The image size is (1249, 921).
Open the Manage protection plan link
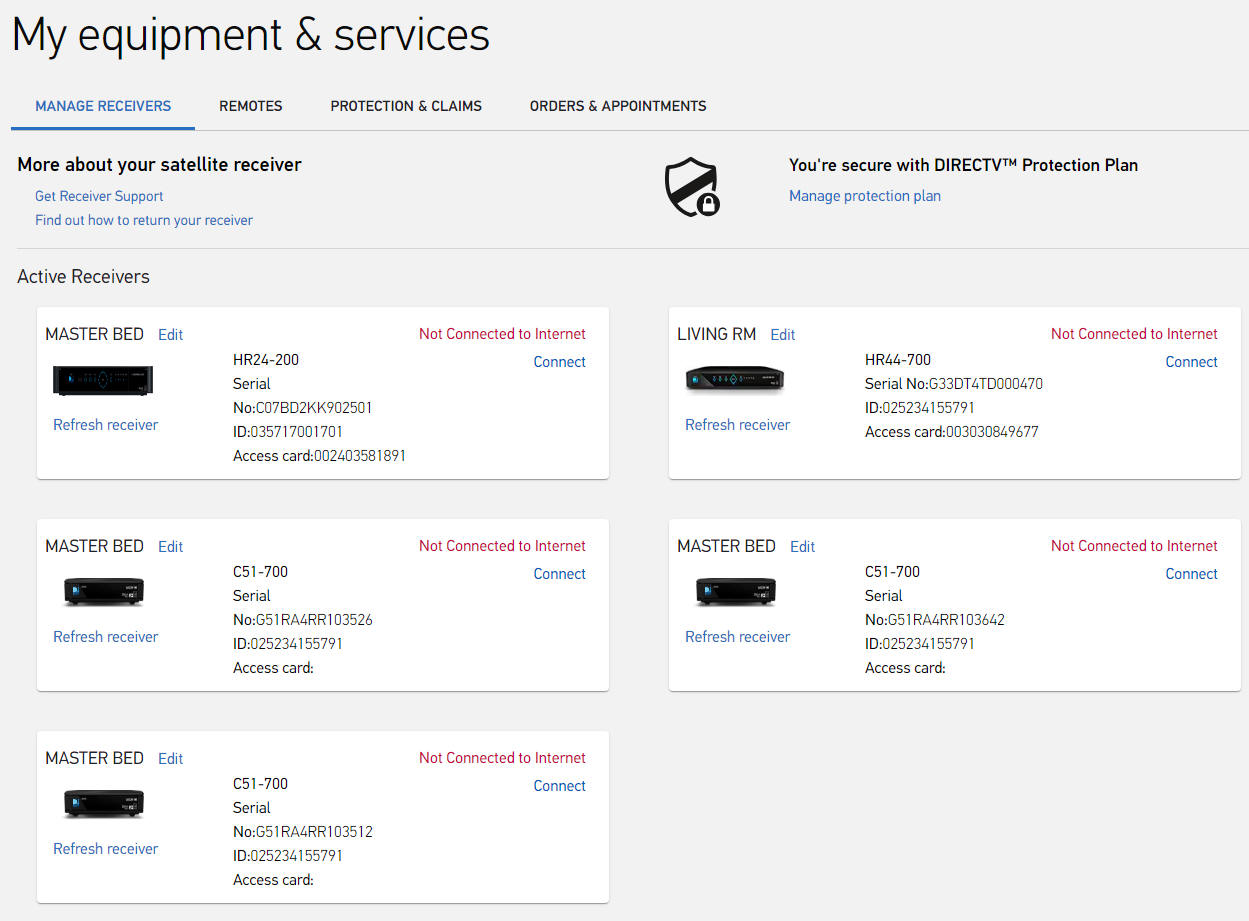click(865, 196)
